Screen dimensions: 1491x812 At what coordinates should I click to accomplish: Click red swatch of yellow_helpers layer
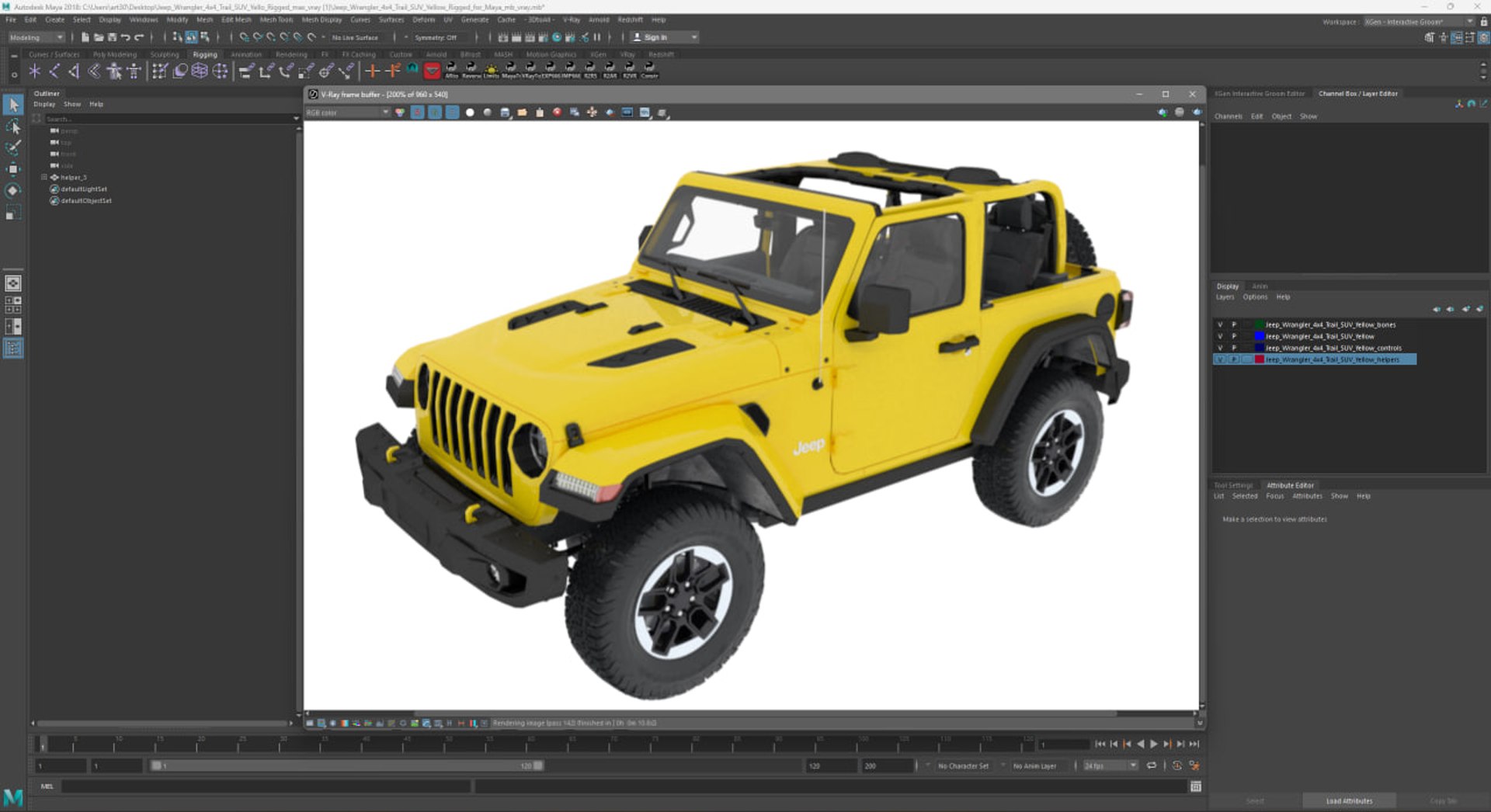pyautogui.click(x=1260, y=359)
